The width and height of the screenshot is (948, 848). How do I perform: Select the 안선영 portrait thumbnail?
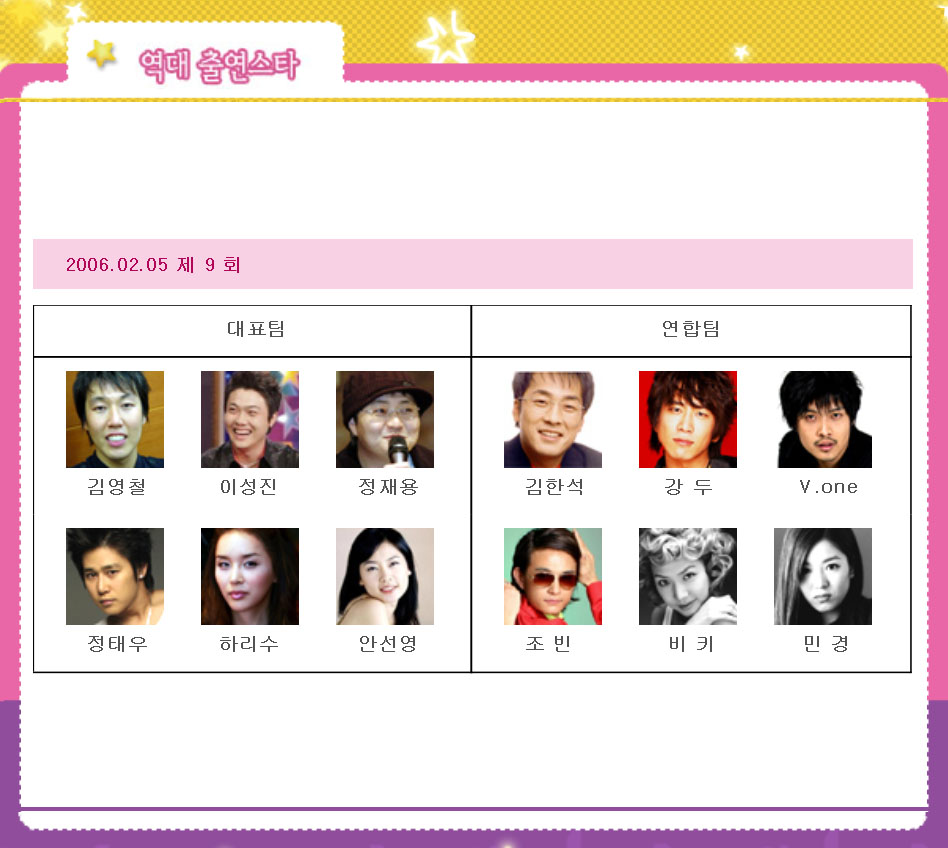coord(385,577)
